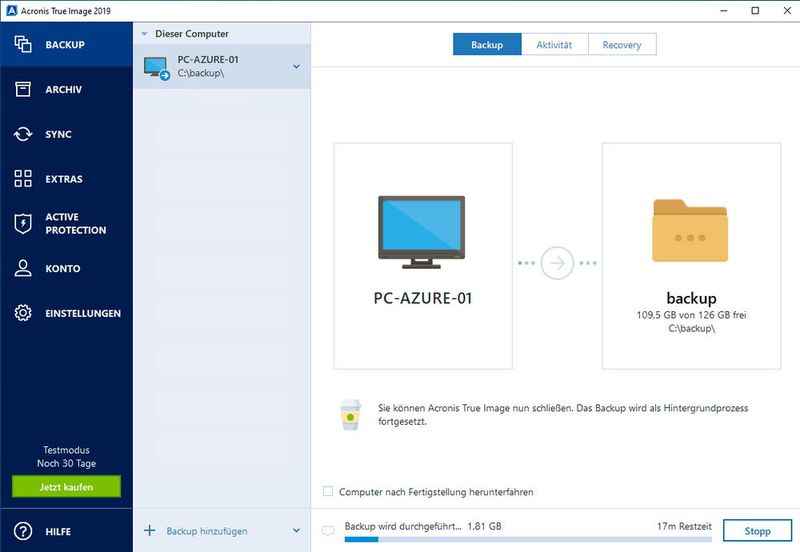Screen dimensions: 800x552
Task: Select SYNC in the sidebar
Action: coord(66,134)
